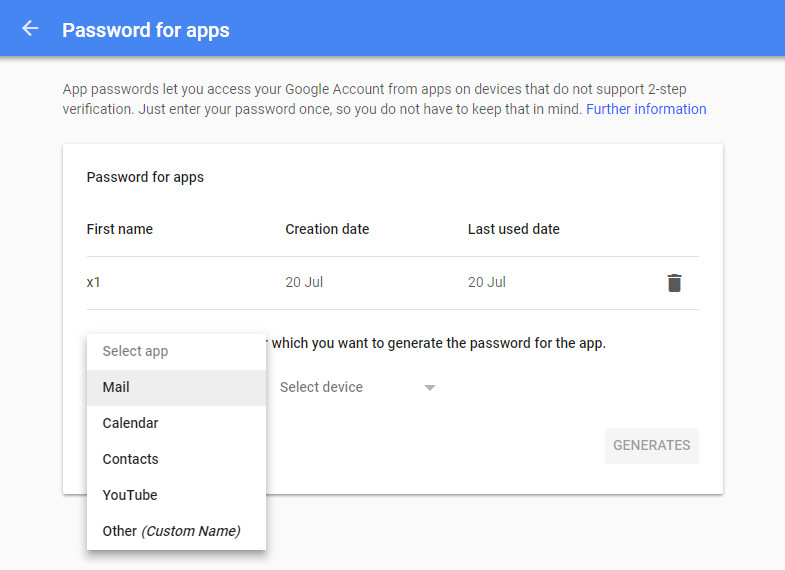Viewport: 785px width, 570px height.
Task: Open the Select device dropdown
Action: (x=357, y=387)
